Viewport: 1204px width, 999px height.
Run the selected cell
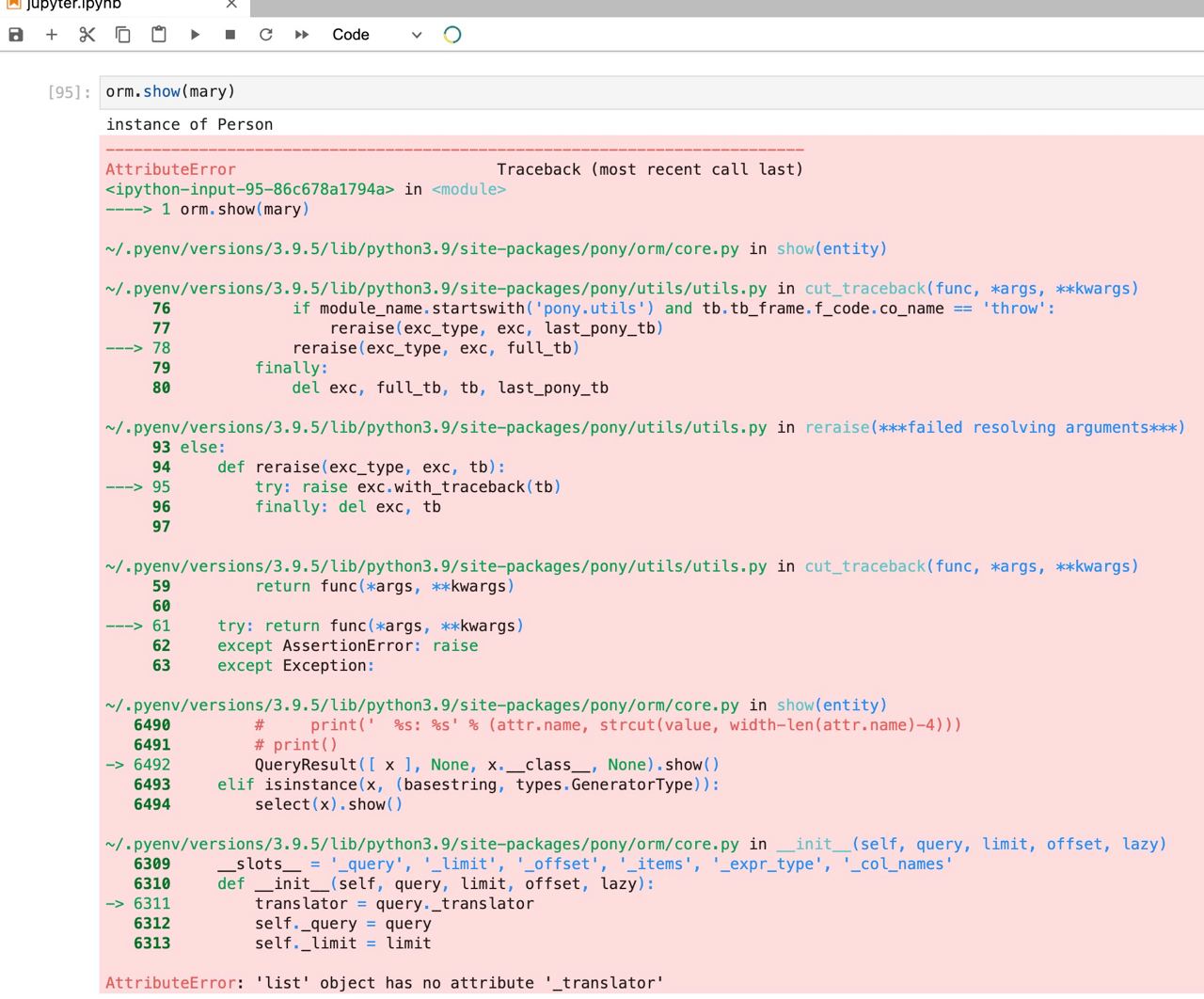tap(195, 35)
